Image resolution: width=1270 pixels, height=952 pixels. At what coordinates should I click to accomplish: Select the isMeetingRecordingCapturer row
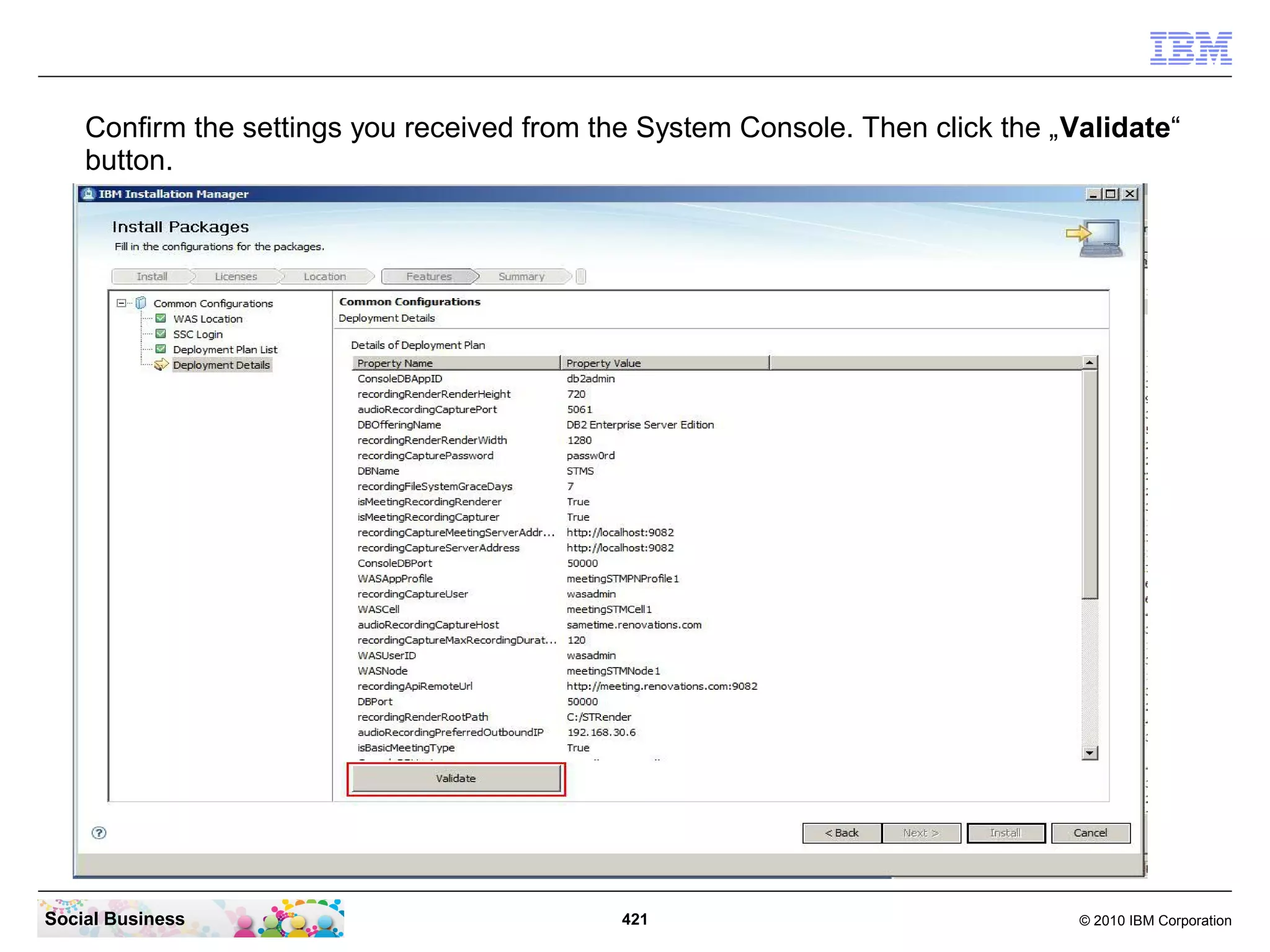click(x=716, y=517)
